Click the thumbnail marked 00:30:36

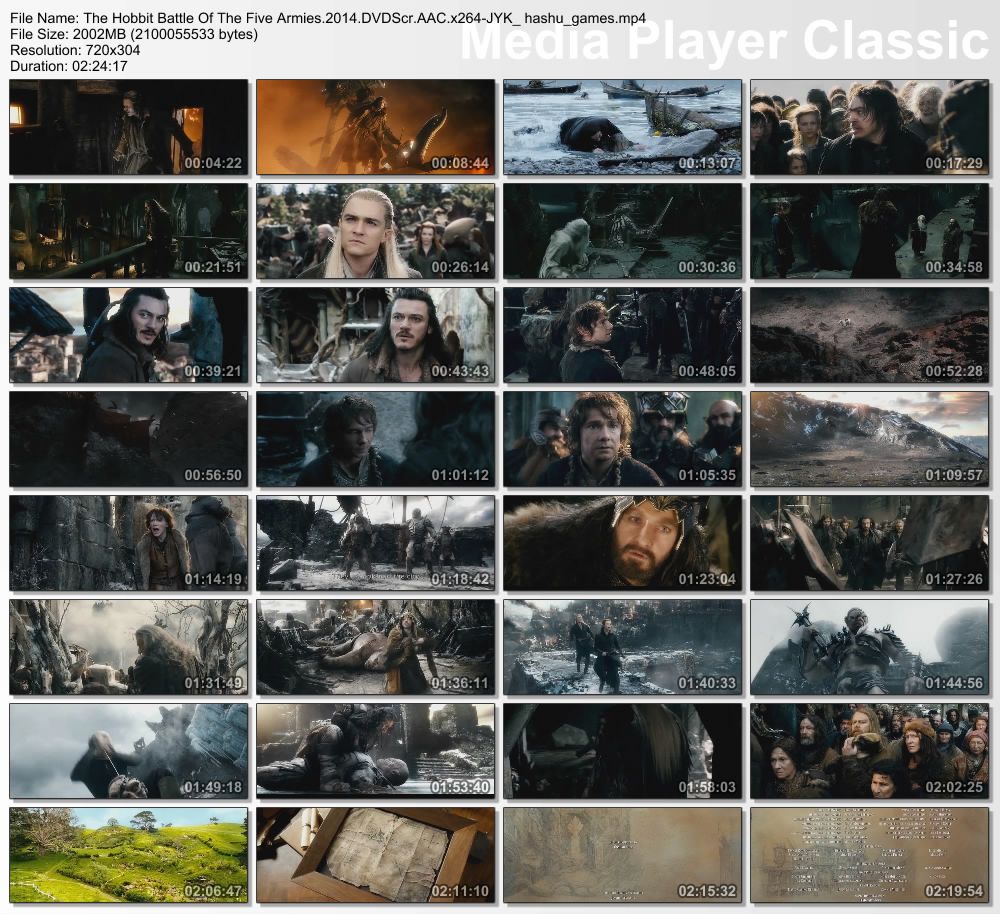click(x=622, y=231)
